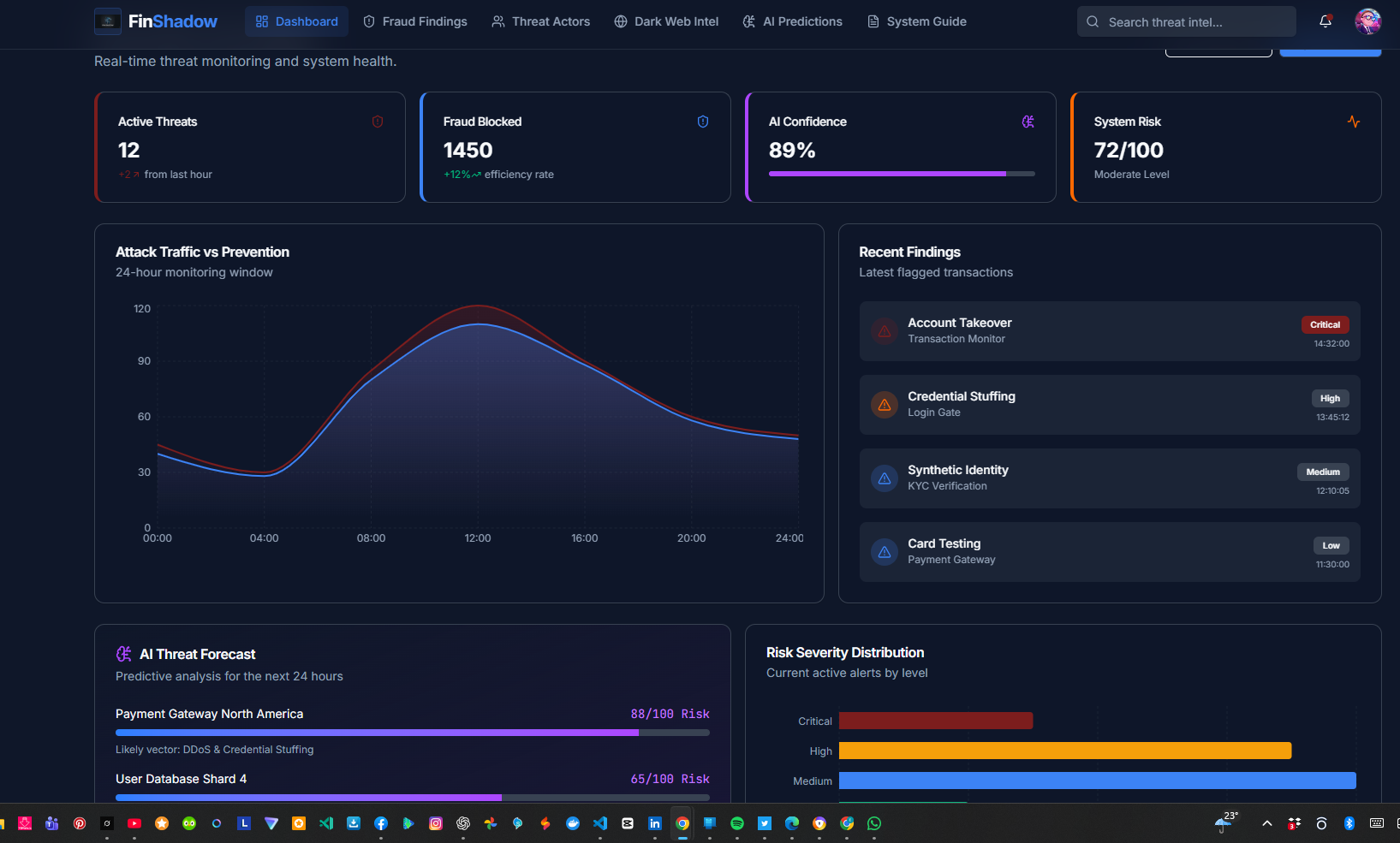Click the Bluetooth tray icon
Screen dimensions: 1400x843
(x=1349, y=823)
